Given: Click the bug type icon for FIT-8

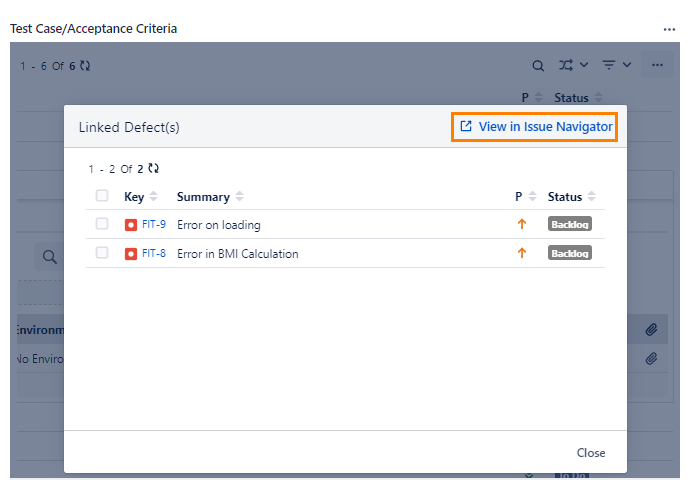Looking at the screenshot, I should click(x=131, y=254).
